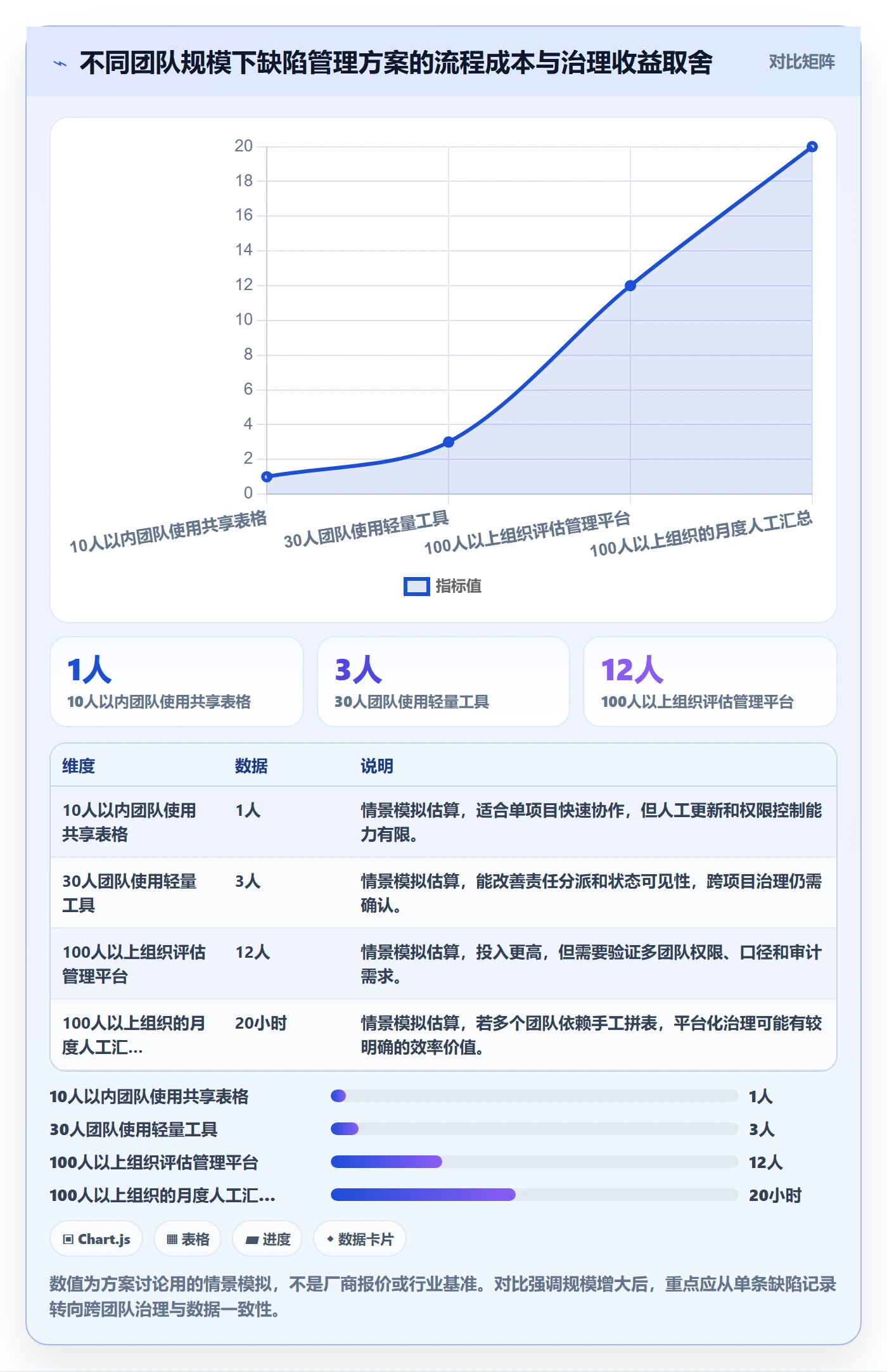Click the 数据卡片 tag
This screenshot has width=887, height=1372.
click(360, 1239)
